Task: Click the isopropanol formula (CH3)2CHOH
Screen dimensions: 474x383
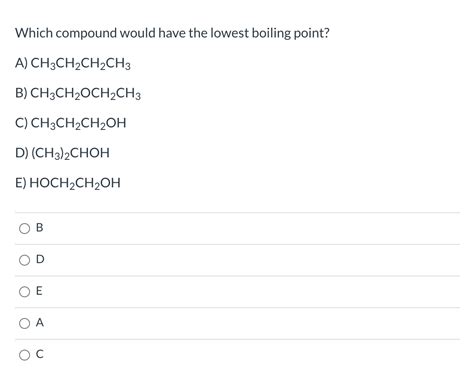Action: tap(70, 153)
